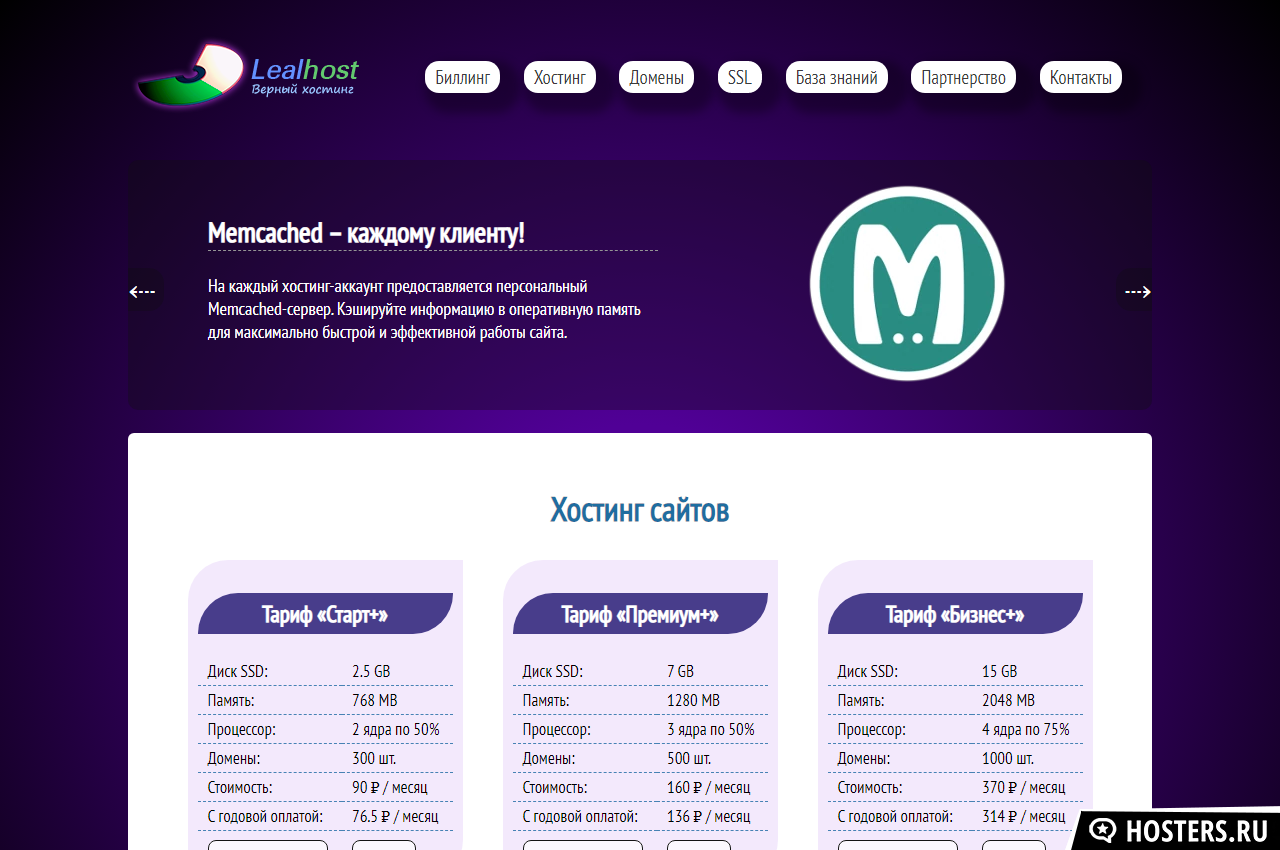Image resolution: width=1280 pixels, height=850 pixels.
Task: Click С годовой оплатой label in Премиум+ card
Action: 581,816
